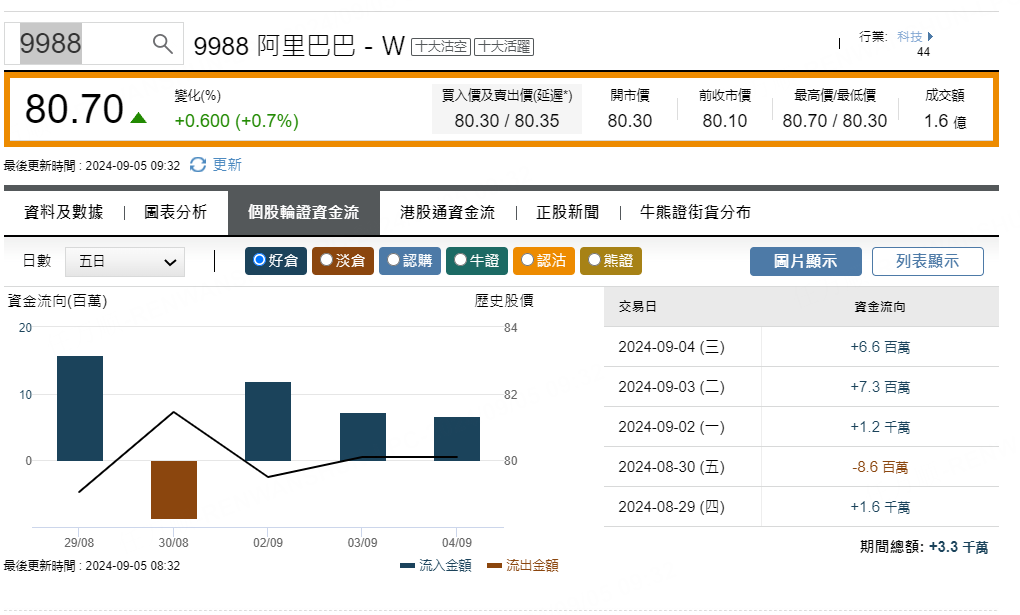The width and height of the screenshot is (1020, 615).
Task: Select the 好倉 radio option
Action: tap(276, 261)
